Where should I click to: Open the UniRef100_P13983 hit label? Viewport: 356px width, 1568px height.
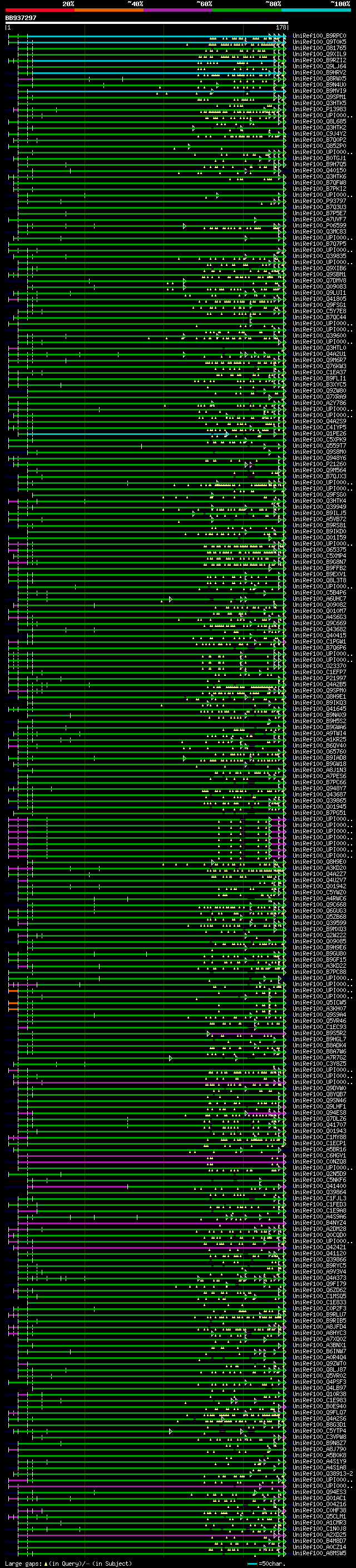click(319, 110)
